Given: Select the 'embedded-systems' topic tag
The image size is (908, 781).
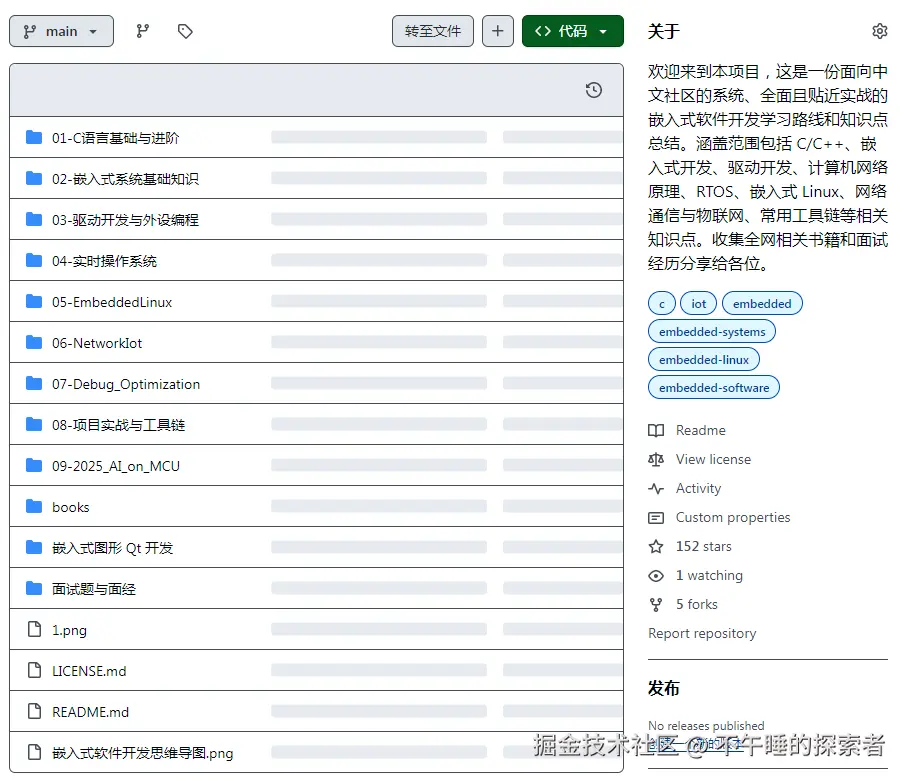Looking at the screenshot, I should (712, 332).
